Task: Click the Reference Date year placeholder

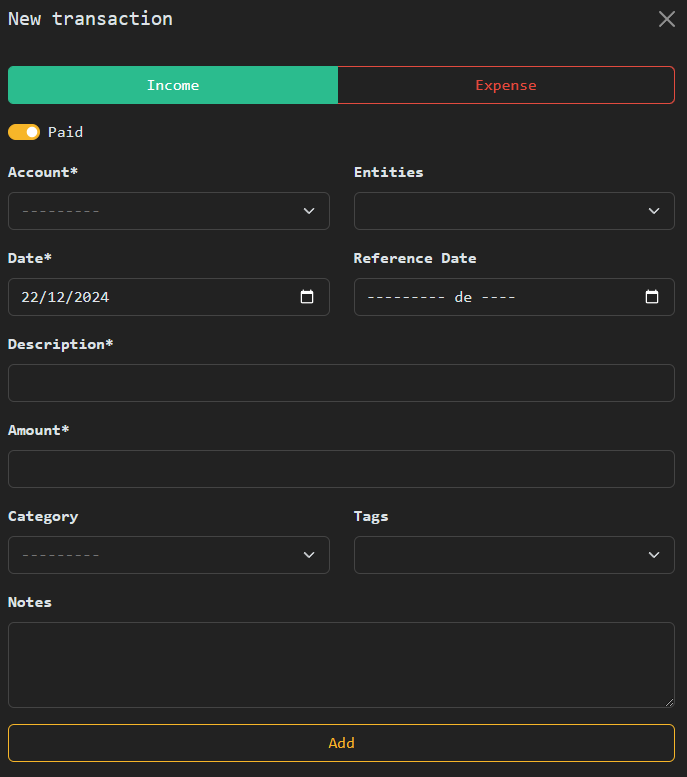Action: pos(498,297)
